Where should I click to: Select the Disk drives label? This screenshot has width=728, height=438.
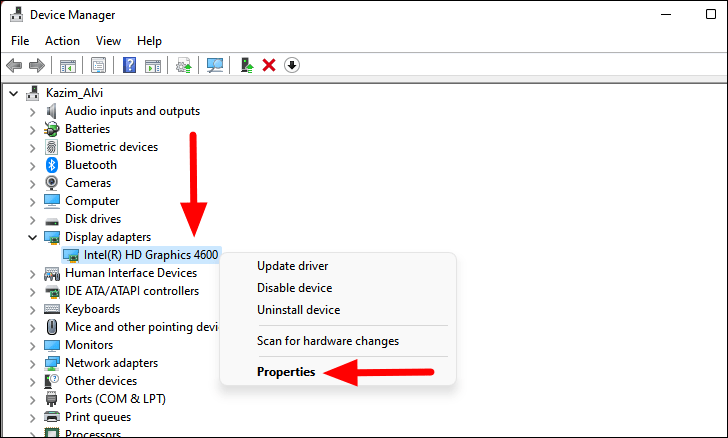click(93, 219)
